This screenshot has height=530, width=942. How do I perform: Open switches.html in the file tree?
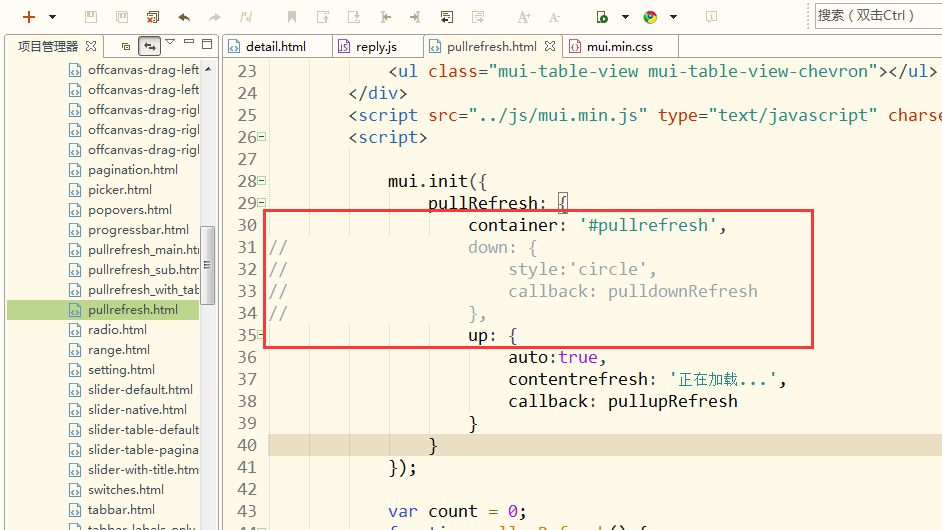[126, 490]
